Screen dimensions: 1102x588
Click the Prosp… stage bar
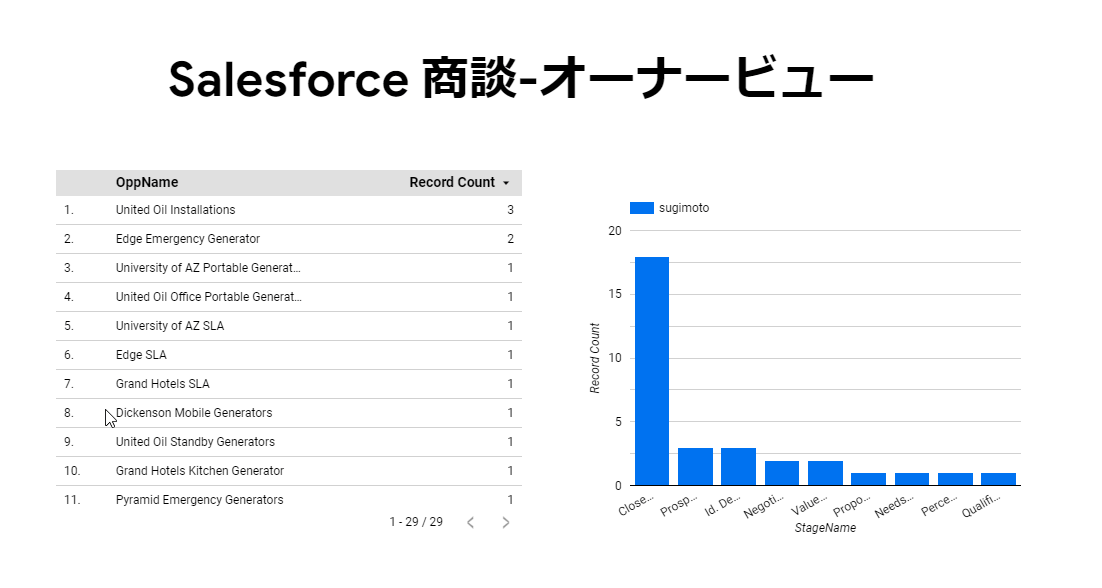(695, 466)
